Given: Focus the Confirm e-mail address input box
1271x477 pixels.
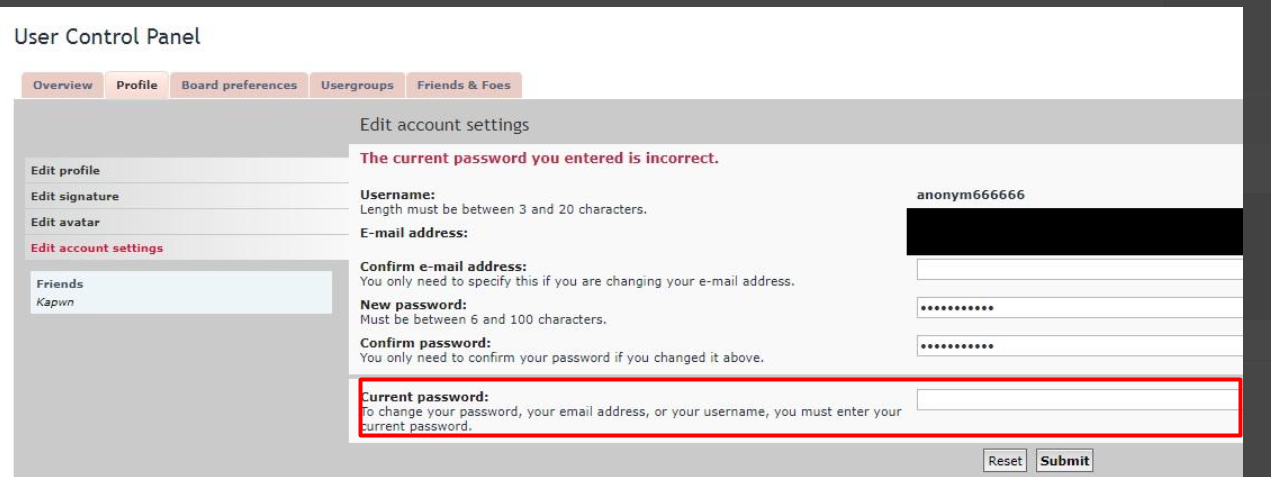Looking at the screenshot, I should coord(1078,269).
